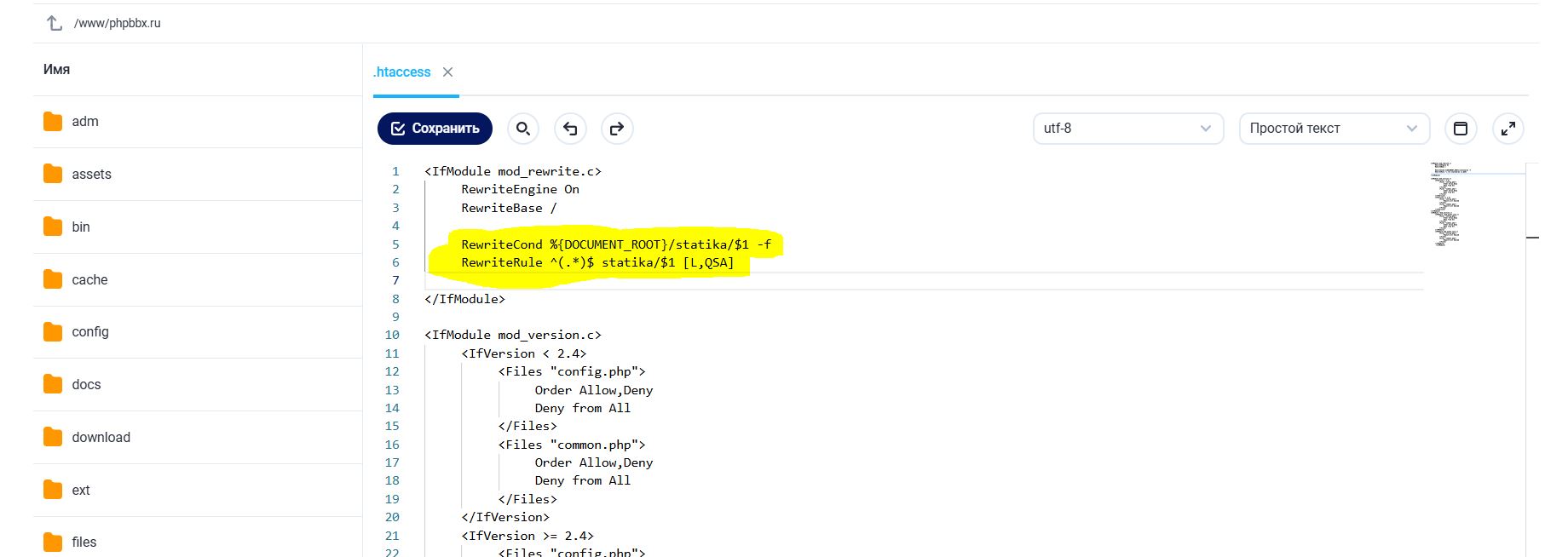The image size is (1568, 557).
Task: Undo last edit with undo icon
Action: [570, 129]
